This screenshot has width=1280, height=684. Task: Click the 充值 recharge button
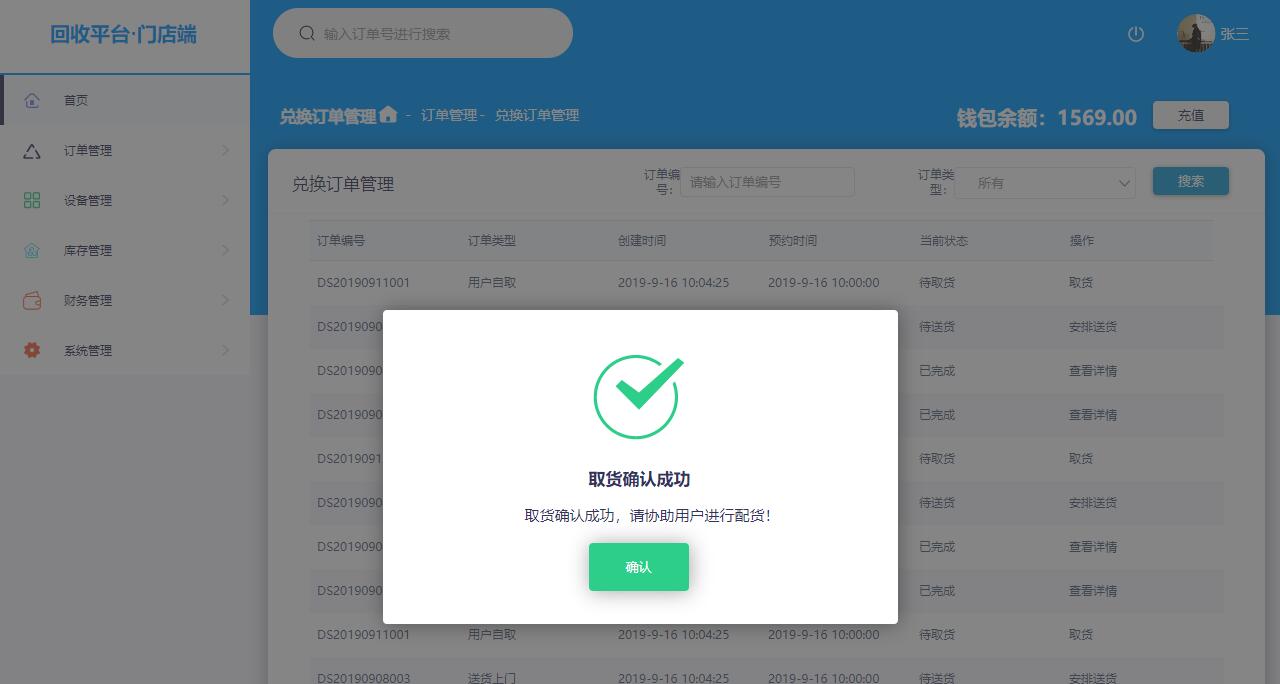pyautogui.click(x=1190, y=115)
